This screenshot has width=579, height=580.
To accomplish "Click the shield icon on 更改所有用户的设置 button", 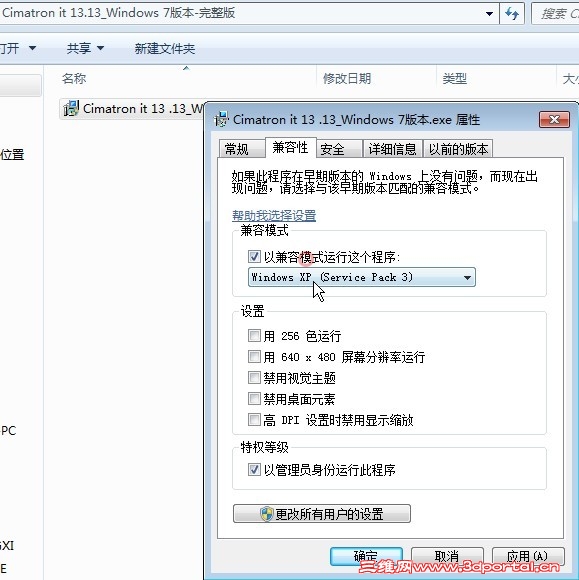I will 266,514.
